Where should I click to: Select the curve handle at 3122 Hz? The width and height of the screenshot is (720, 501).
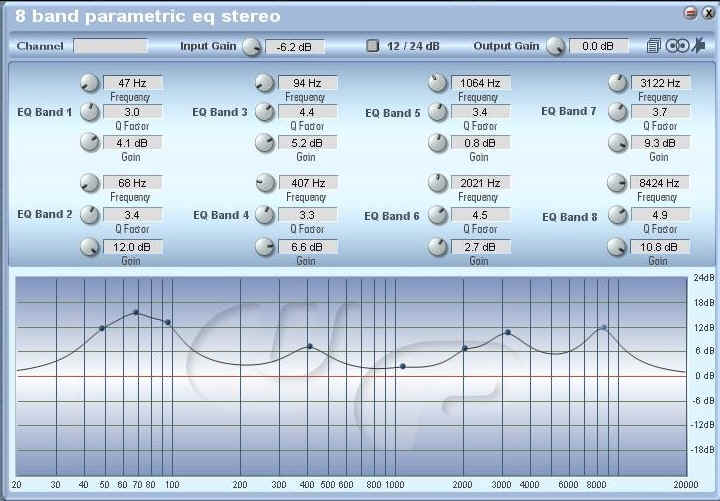click(508, 332)
